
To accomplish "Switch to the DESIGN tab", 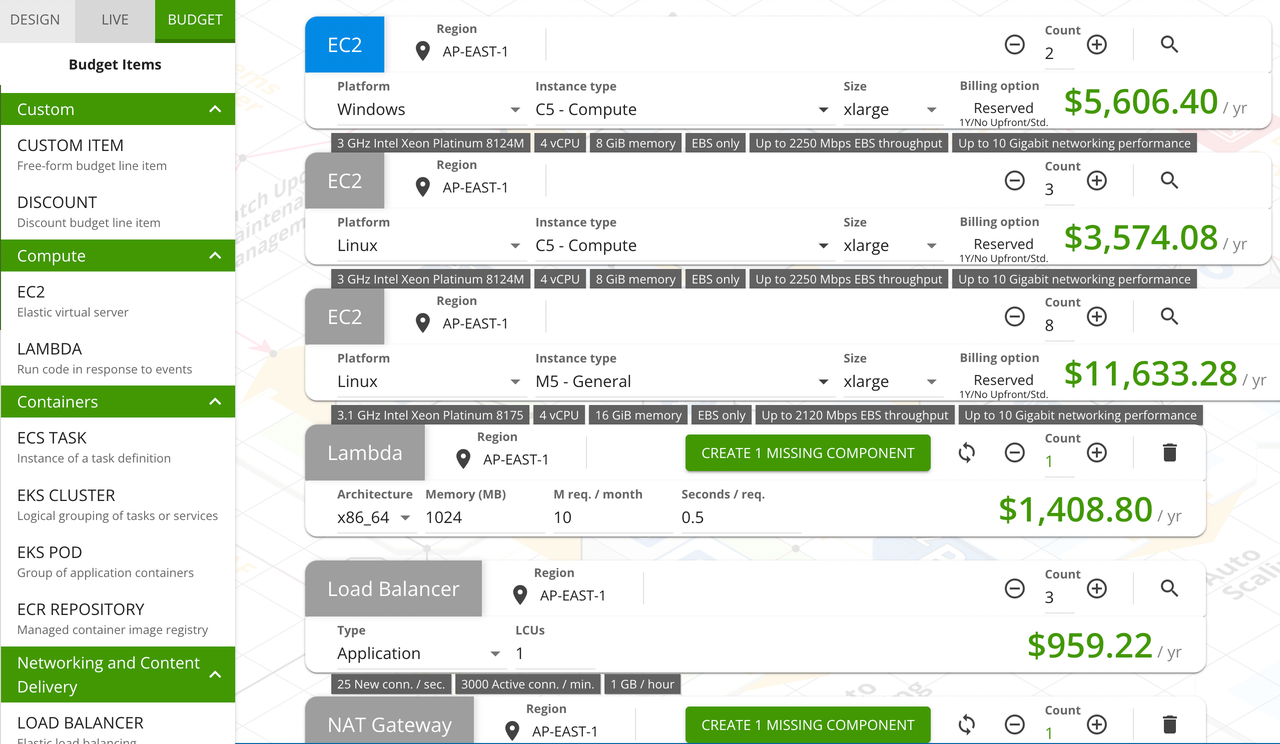I will [x=35, y=20].
